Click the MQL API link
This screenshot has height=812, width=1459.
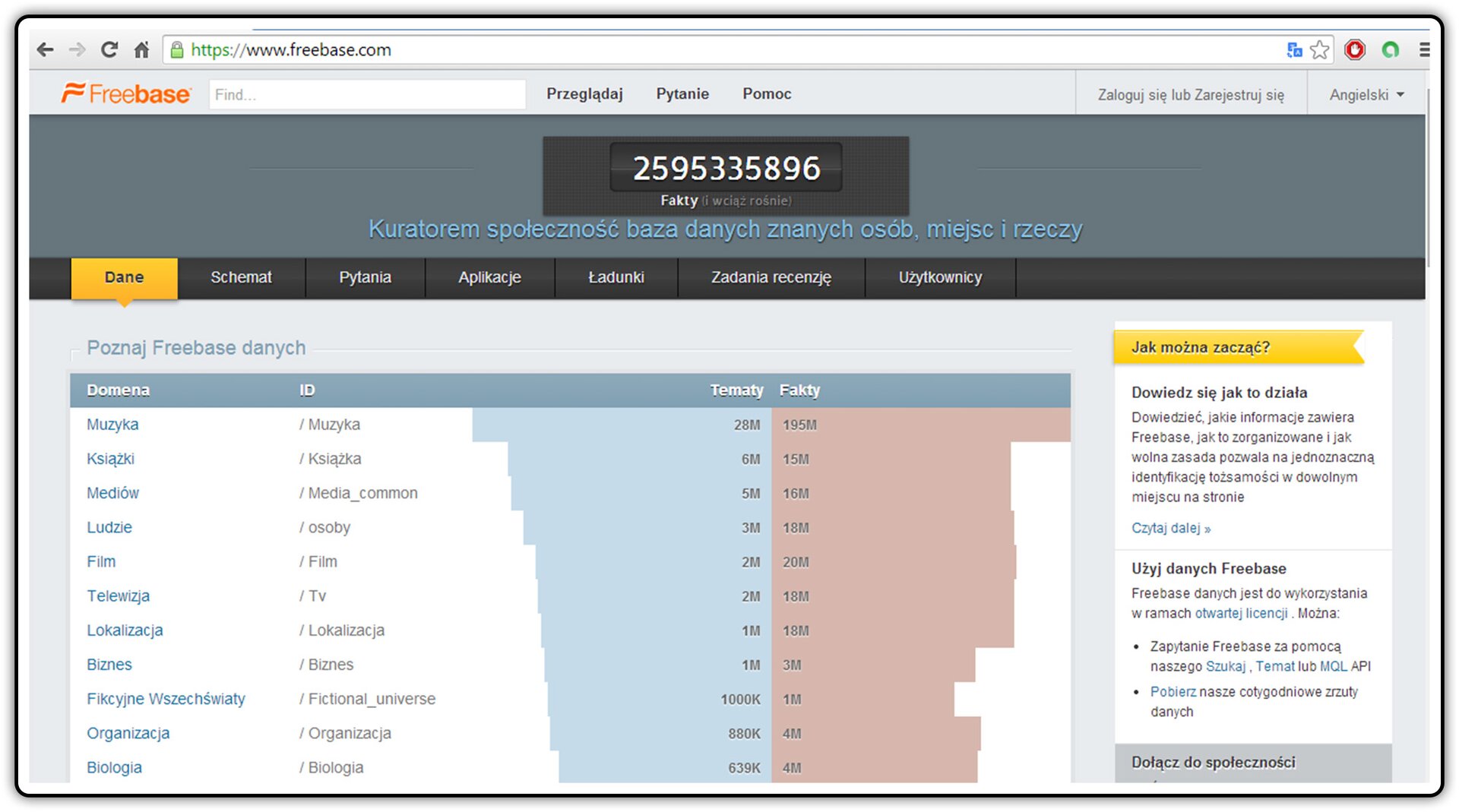tap(1333, 666)
